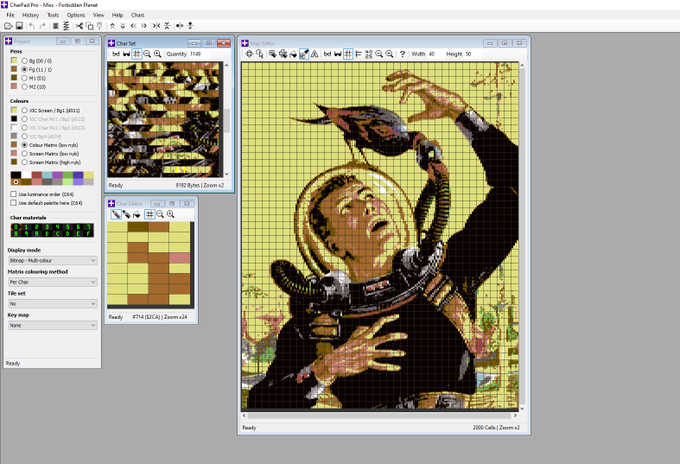
Task: Toggle the grid icon in Map Editor toolbar
Action: click(x=348, y=54)
